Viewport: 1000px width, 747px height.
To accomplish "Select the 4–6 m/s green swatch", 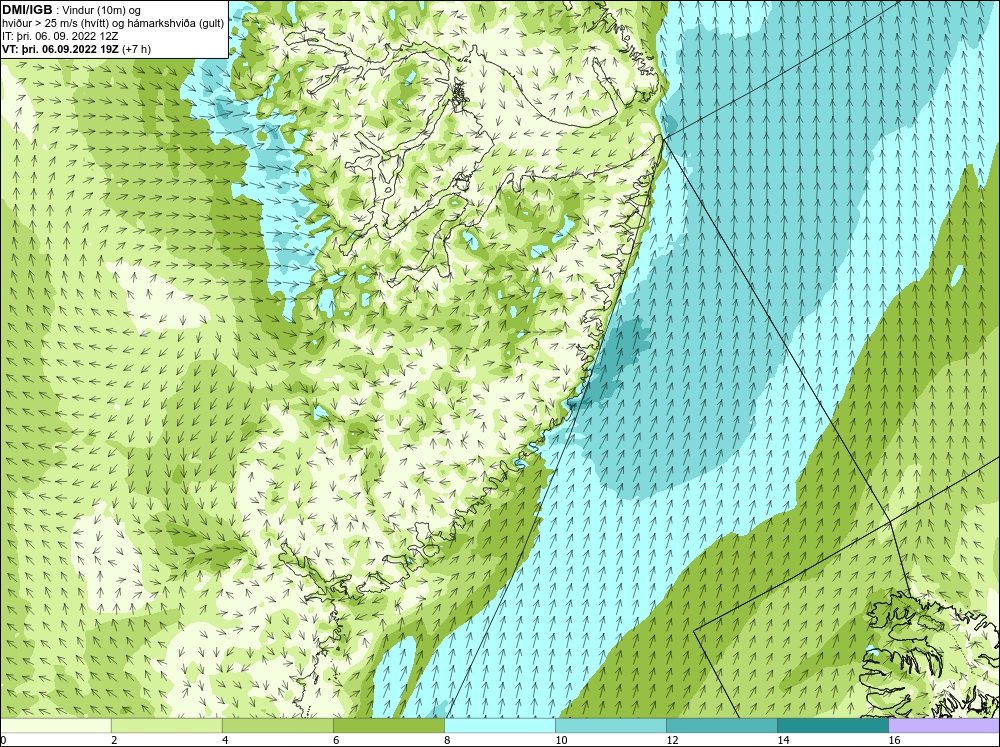I will coord(277,725).
